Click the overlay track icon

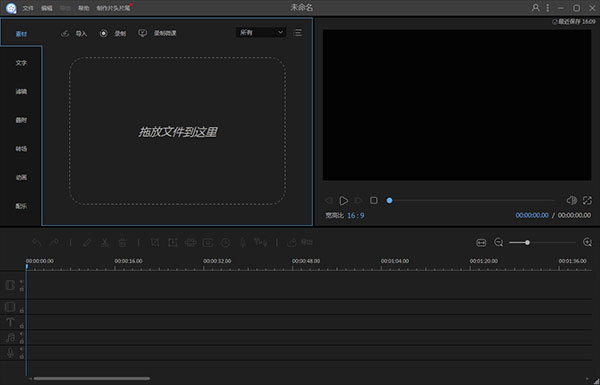[x=10, y=307]
